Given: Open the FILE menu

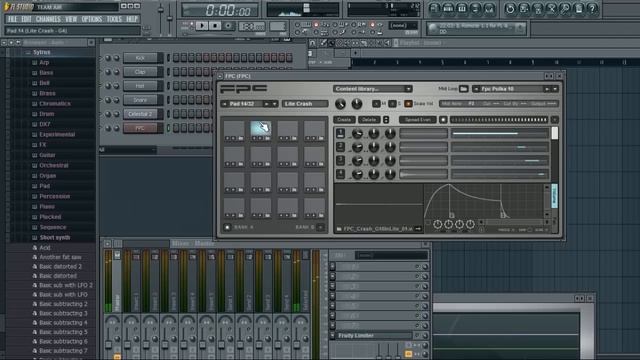Looking at the screenshot, I should coord(12,19).
